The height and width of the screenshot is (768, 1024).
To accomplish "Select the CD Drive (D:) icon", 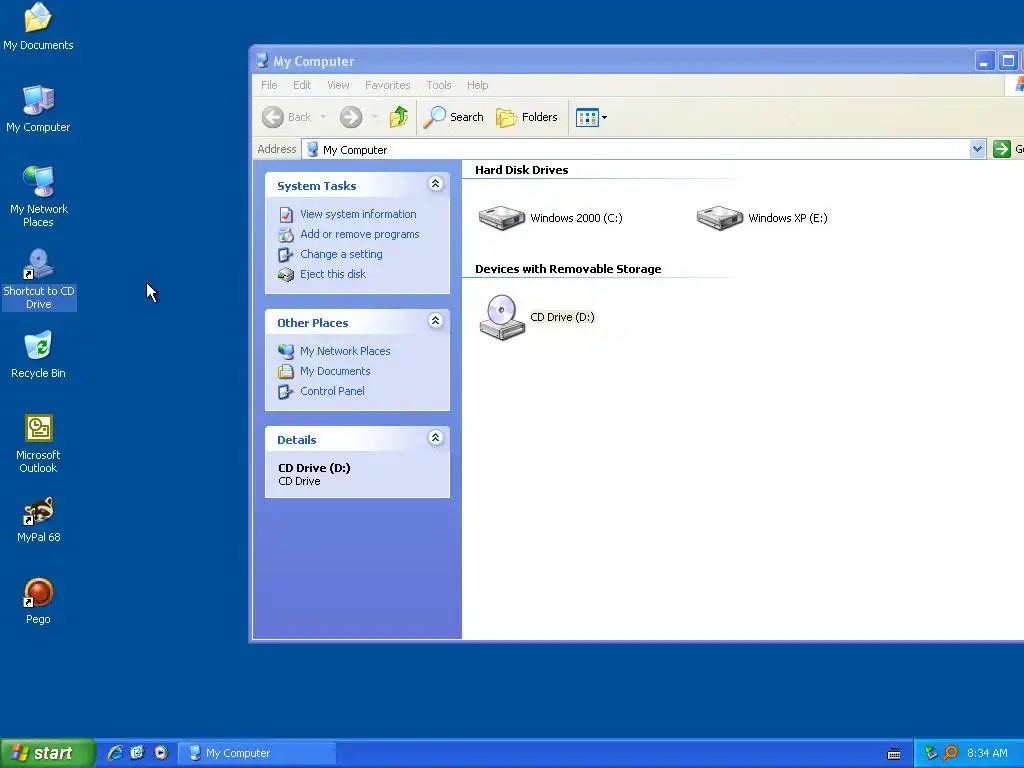I will (537, 317).
